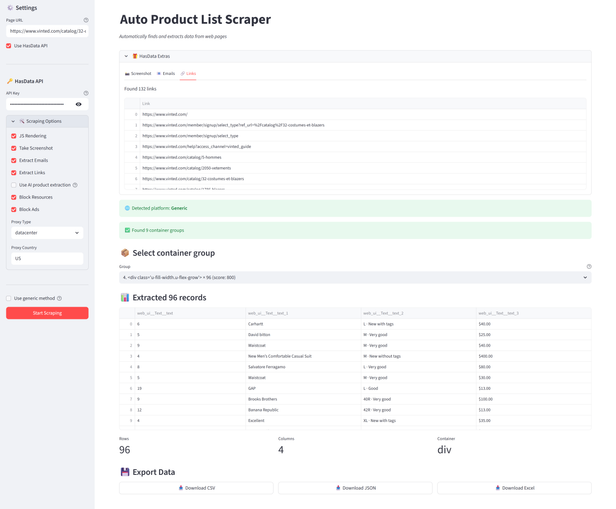The image size is (616, 509).
Task: Click the L · New with tags cell
Action: point(418,324)
